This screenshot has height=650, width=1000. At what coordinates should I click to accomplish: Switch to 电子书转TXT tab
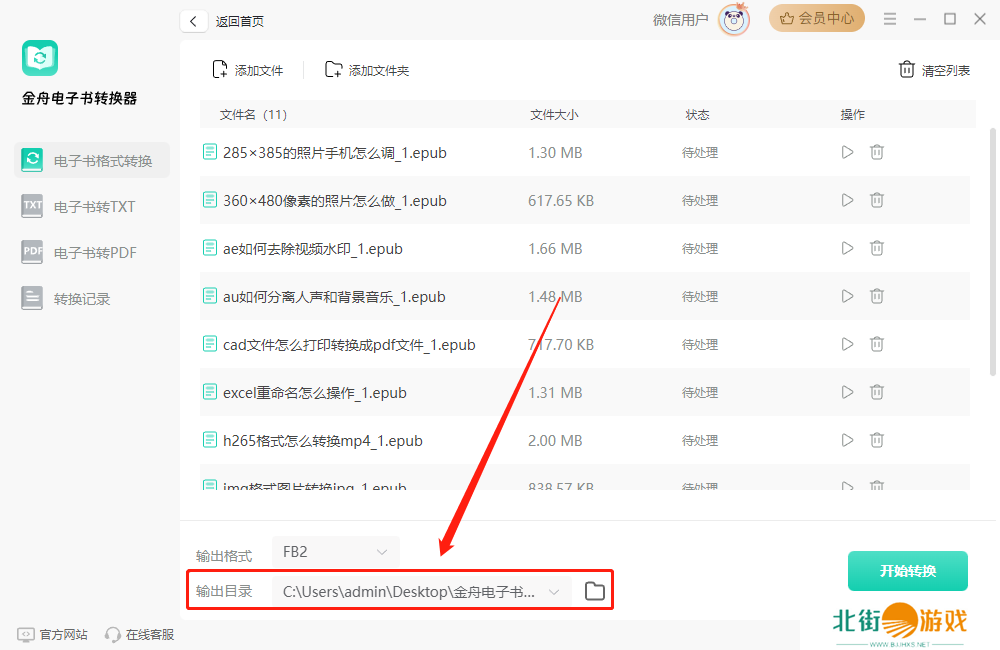pyautogui.click(x=92, y=207)
